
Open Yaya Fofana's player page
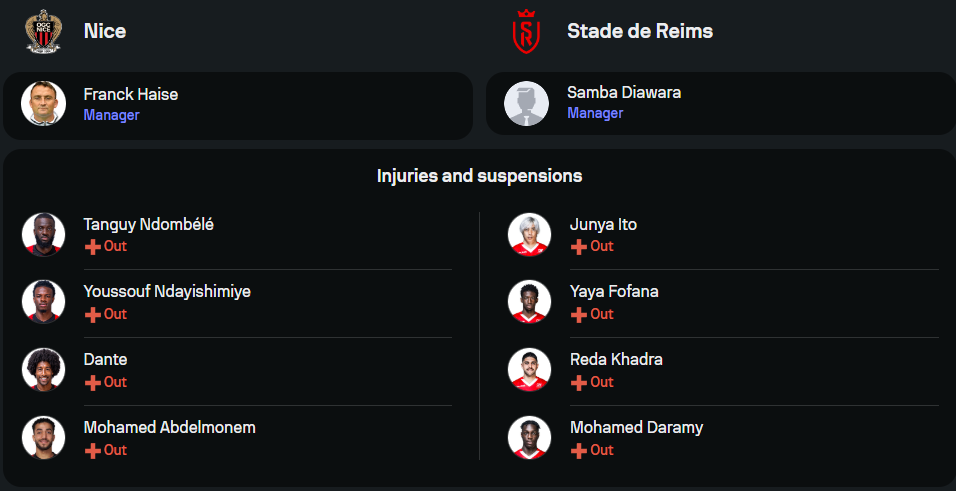pos(614,292)
